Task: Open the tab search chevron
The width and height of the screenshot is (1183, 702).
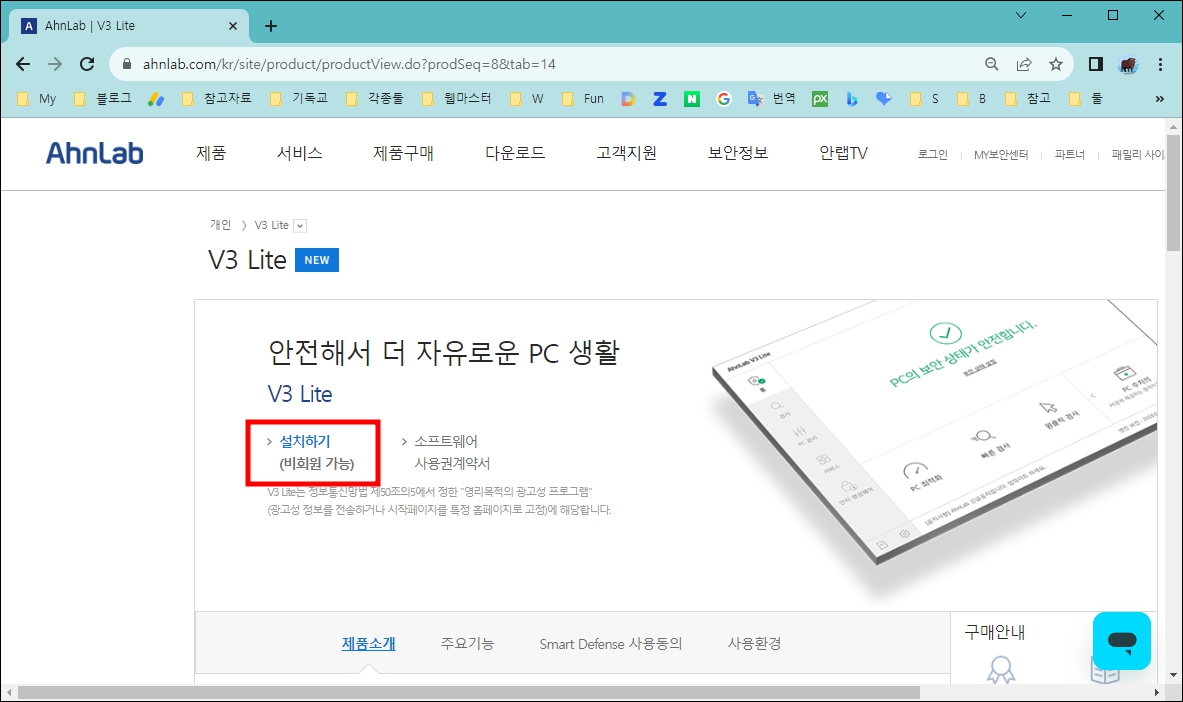Action: point(1021,15)
